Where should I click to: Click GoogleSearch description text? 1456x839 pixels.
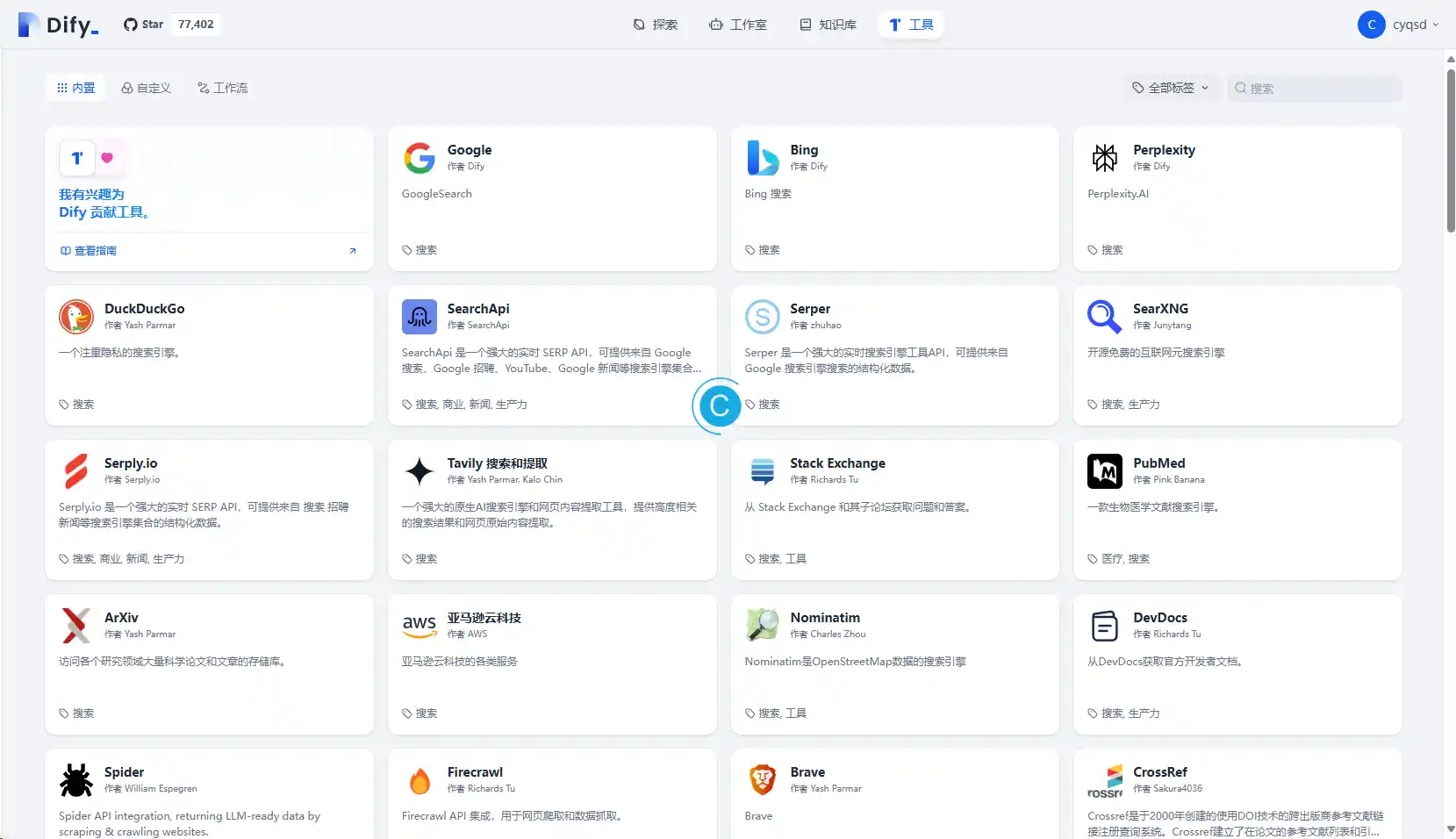[437, 194]
